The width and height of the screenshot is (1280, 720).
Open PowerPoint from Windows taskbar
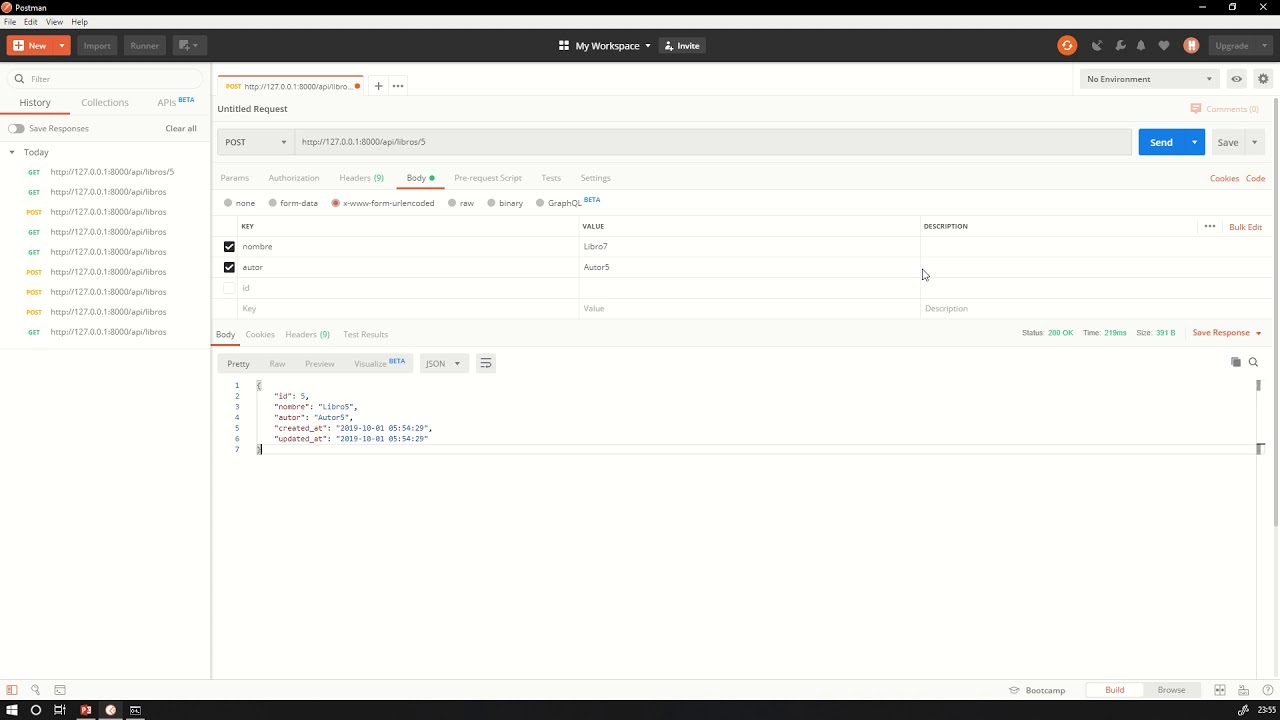tap(86, 710)
